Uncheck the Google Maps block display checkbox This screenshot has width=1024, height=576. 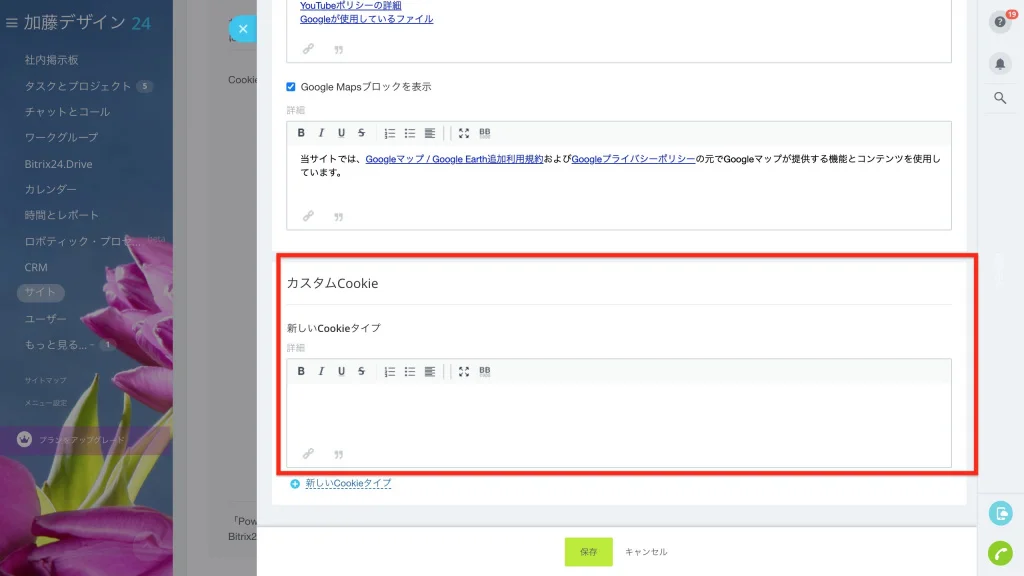click(x=291, y=87)
